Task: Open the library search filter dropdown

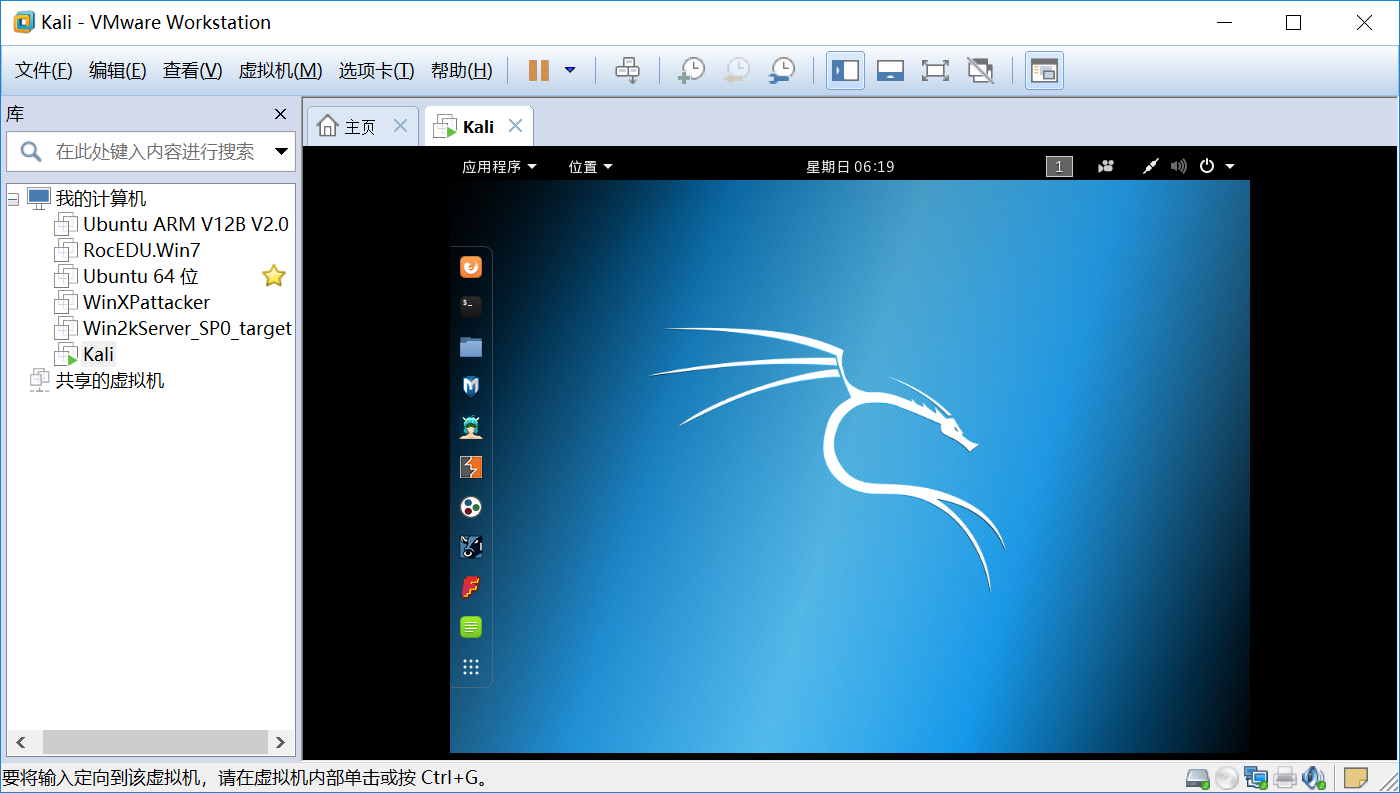Action: coord(282,152)
